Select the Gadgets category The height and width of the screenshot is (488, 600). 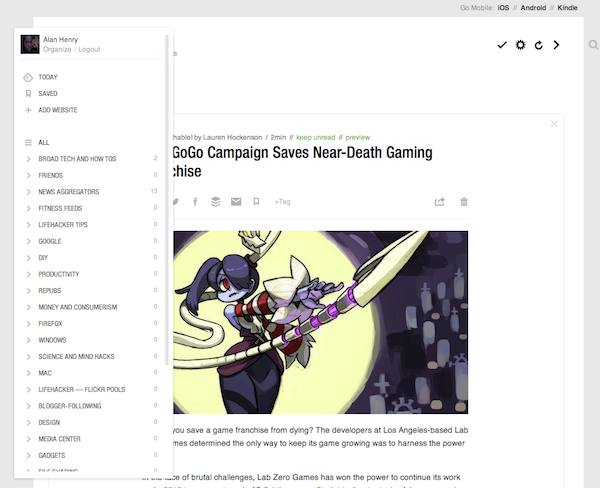52,455
